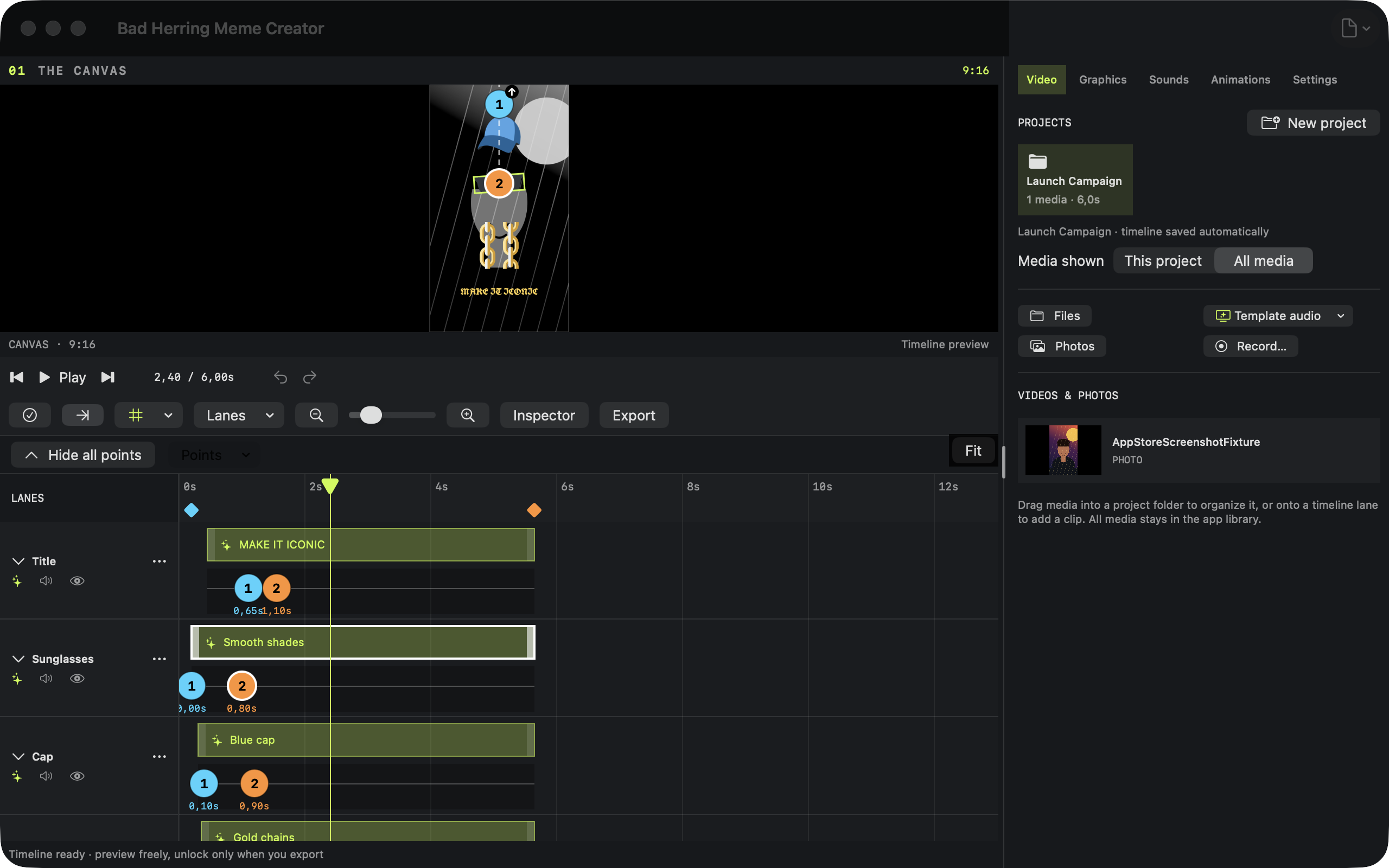The height and width of the screenshot is (868, 1389).
Task: Click Hide all points button
Action: click(83, 455)
